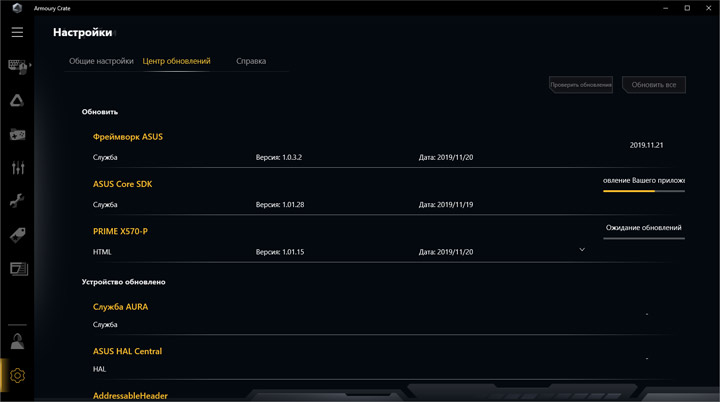This screenshot has height=402, width=720.
Task: Click the ASUS Core SDK update progress bar
Action: [x=644, y=191]
